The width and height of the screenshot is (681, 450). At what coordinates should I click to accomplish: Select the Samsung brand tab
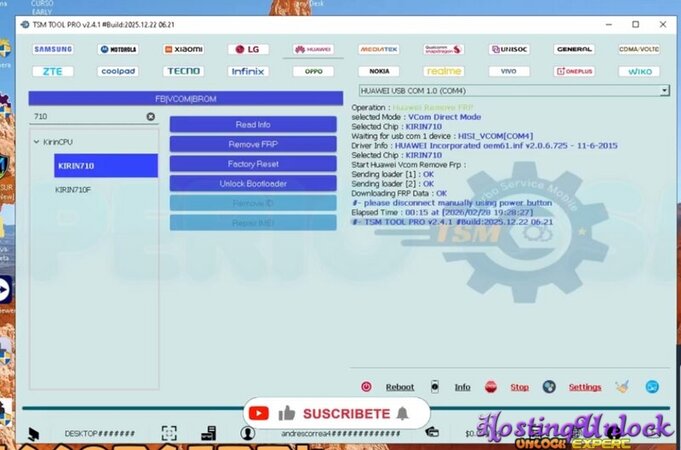click(52, 49)
